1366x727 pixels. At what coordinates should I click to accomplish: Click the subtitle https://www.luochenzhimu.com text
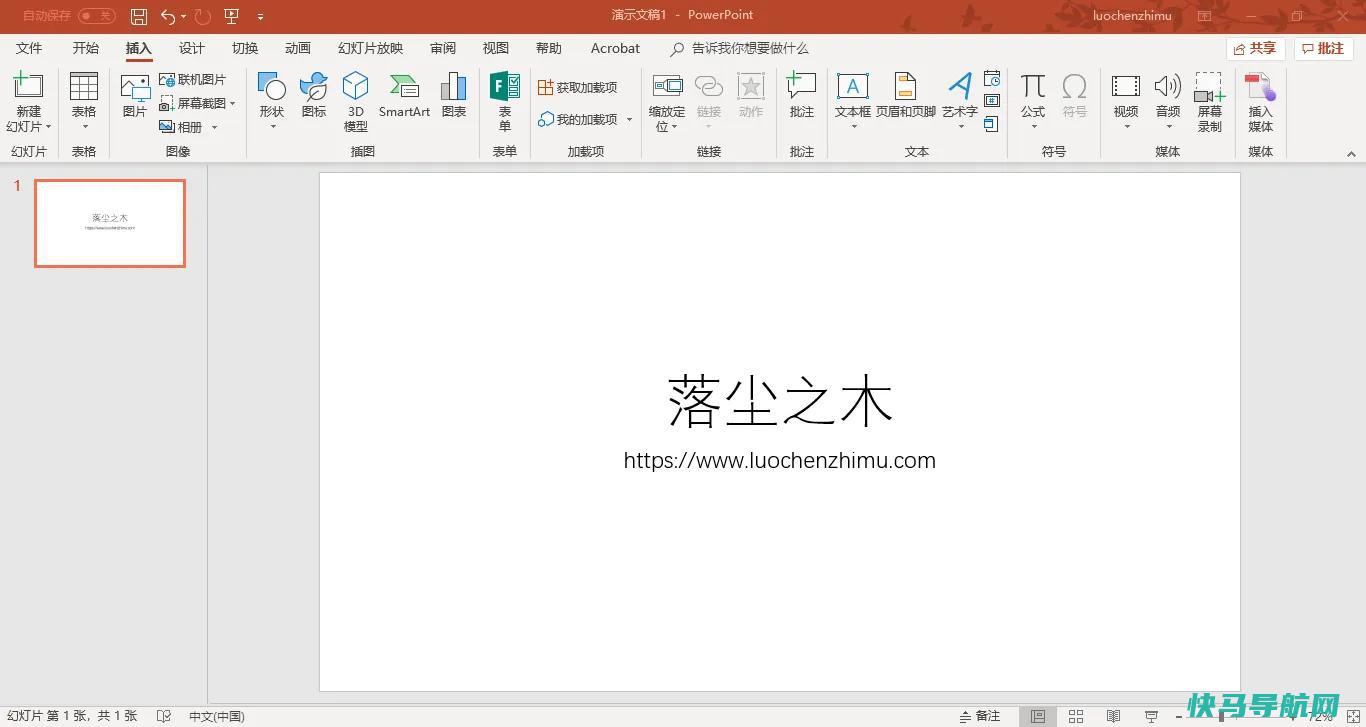click(x=780, y=461)
